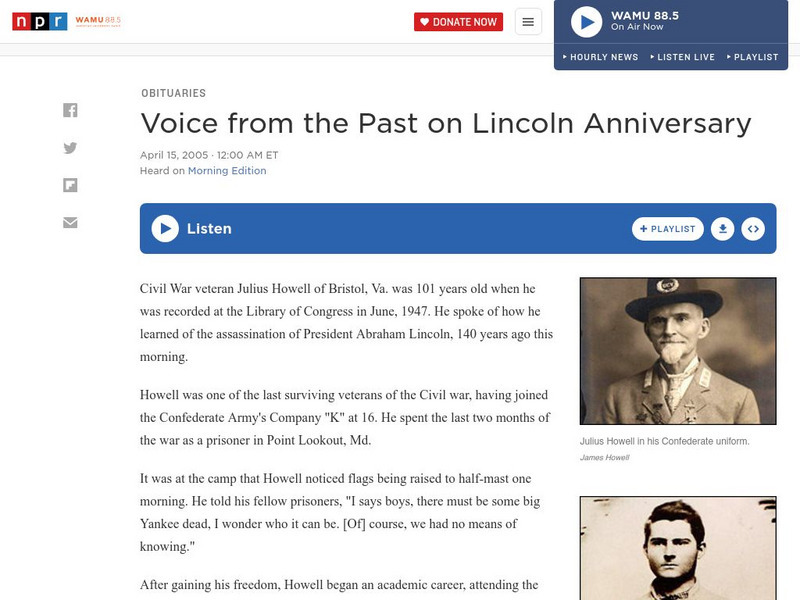Play the WAMU 88.5 live stream
Screen dimensions: 800x600
(588, 22)
